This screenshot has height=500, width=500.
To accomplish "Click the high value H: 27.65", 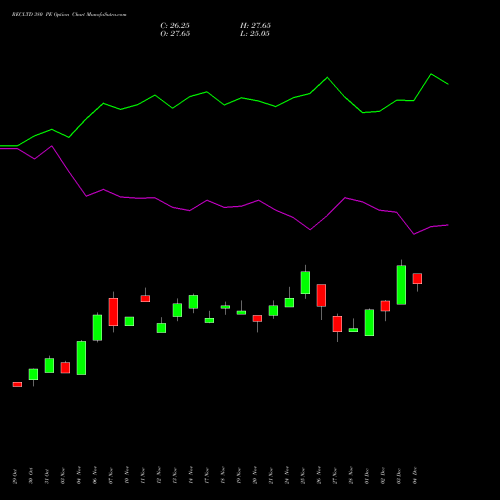I will pyautogui.click(x=255, y=25).
